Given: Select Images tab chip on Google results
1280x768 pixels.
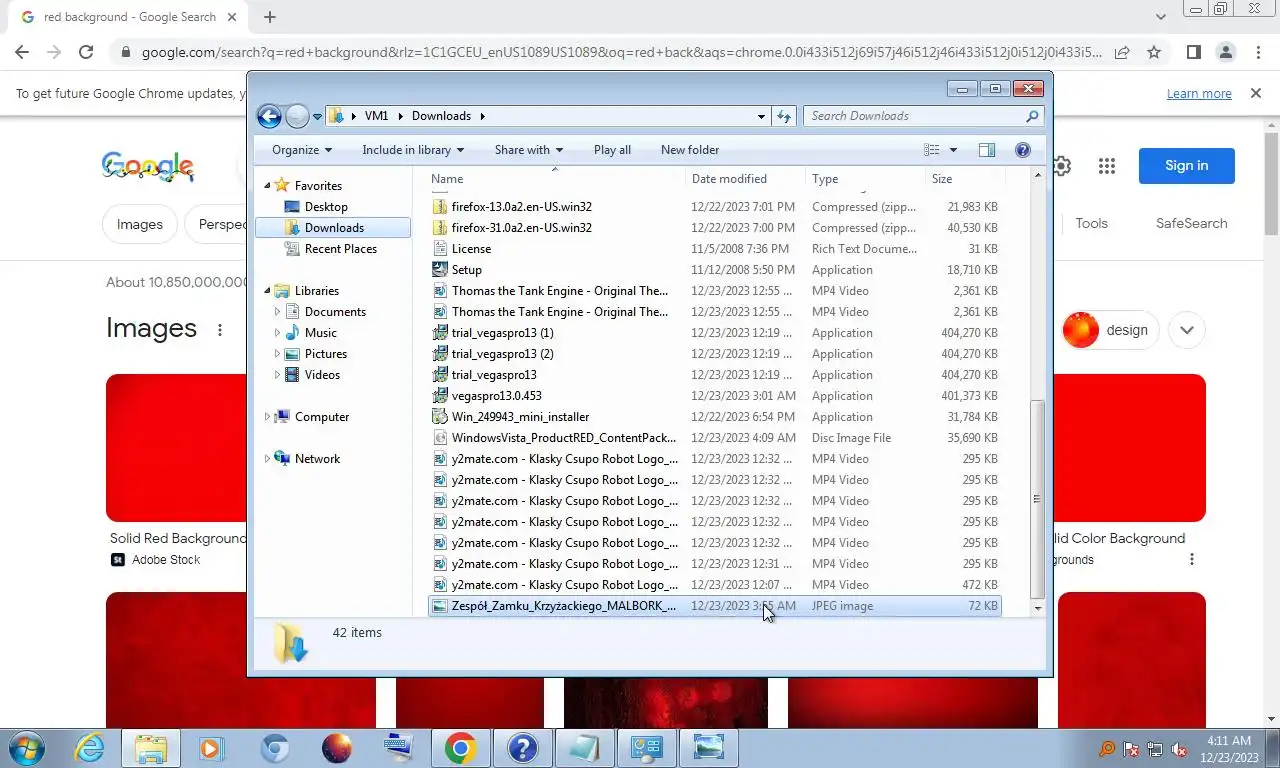Looking at the screenshot, I should [140, 224].
